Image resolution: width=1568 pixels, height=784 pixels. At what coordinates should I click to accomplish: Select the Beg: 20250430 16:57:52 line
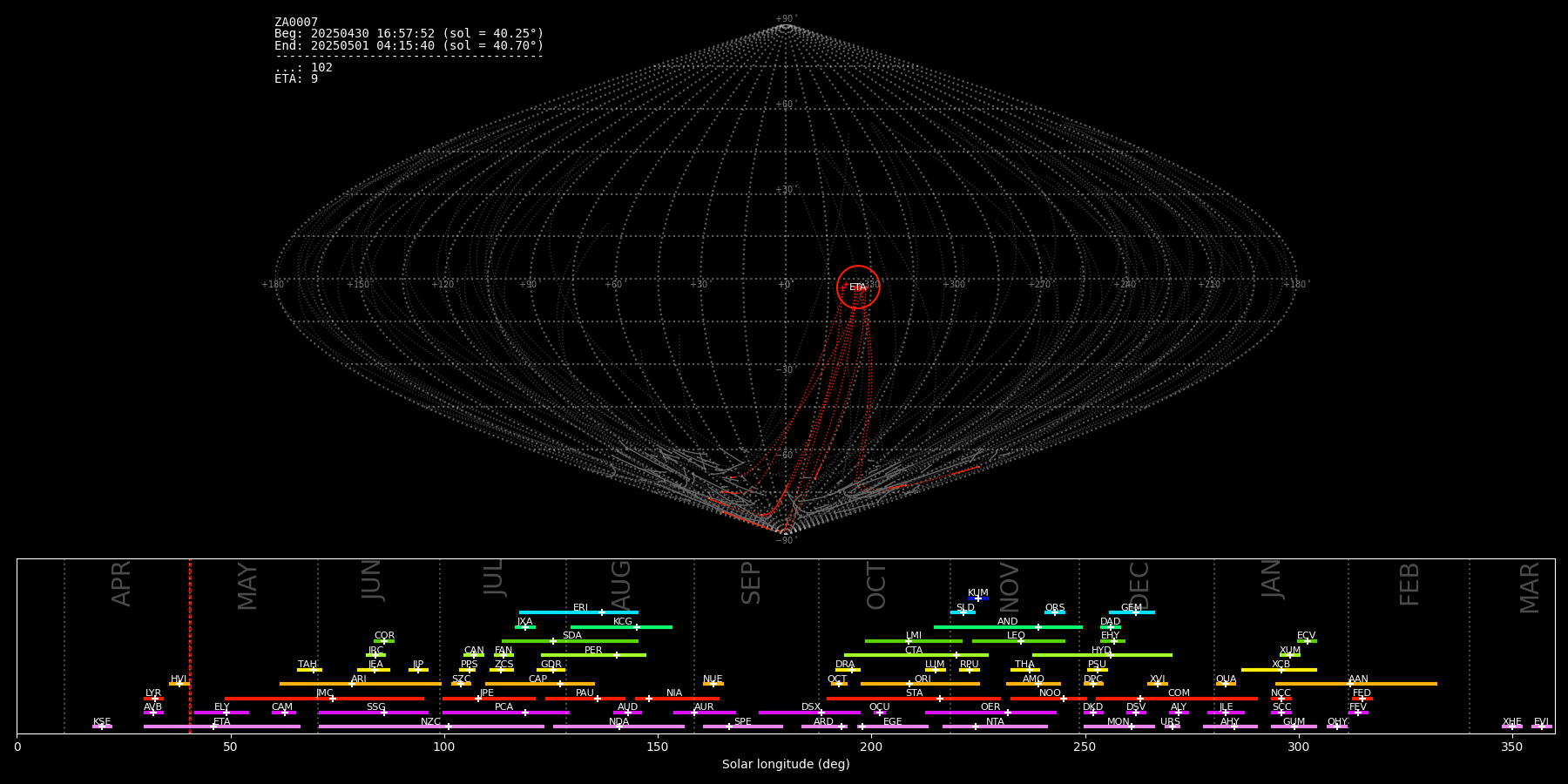[409, 34]
